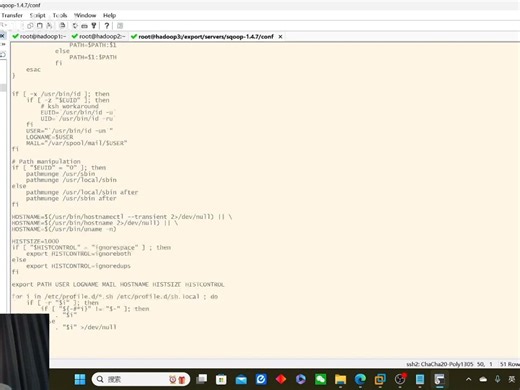
Task: Show hidden system tray icons
Action: click(x=468, y=379)
